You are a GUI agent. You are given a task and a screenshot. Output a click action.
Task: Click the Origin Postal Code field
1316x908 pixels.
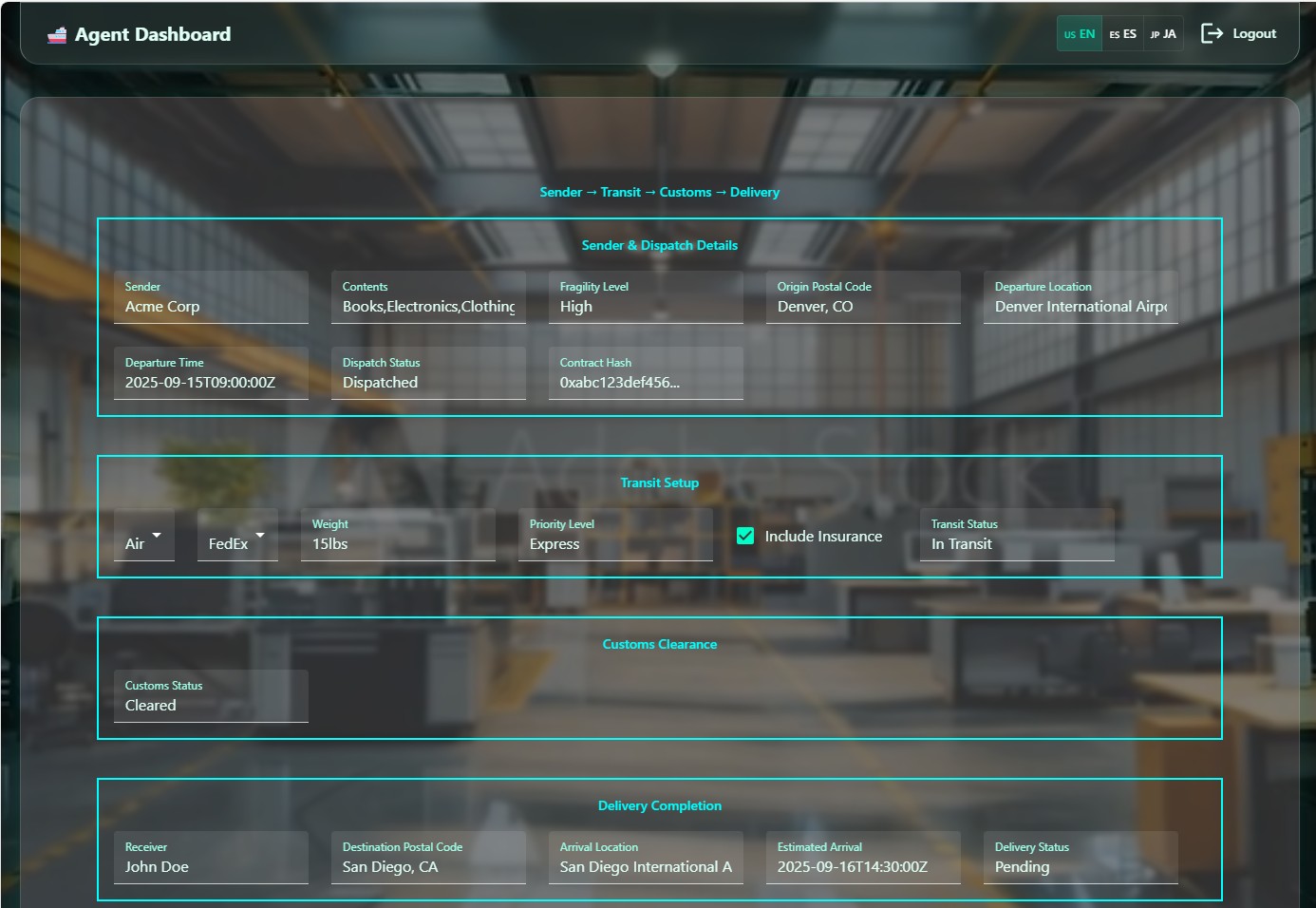point(863,306)
